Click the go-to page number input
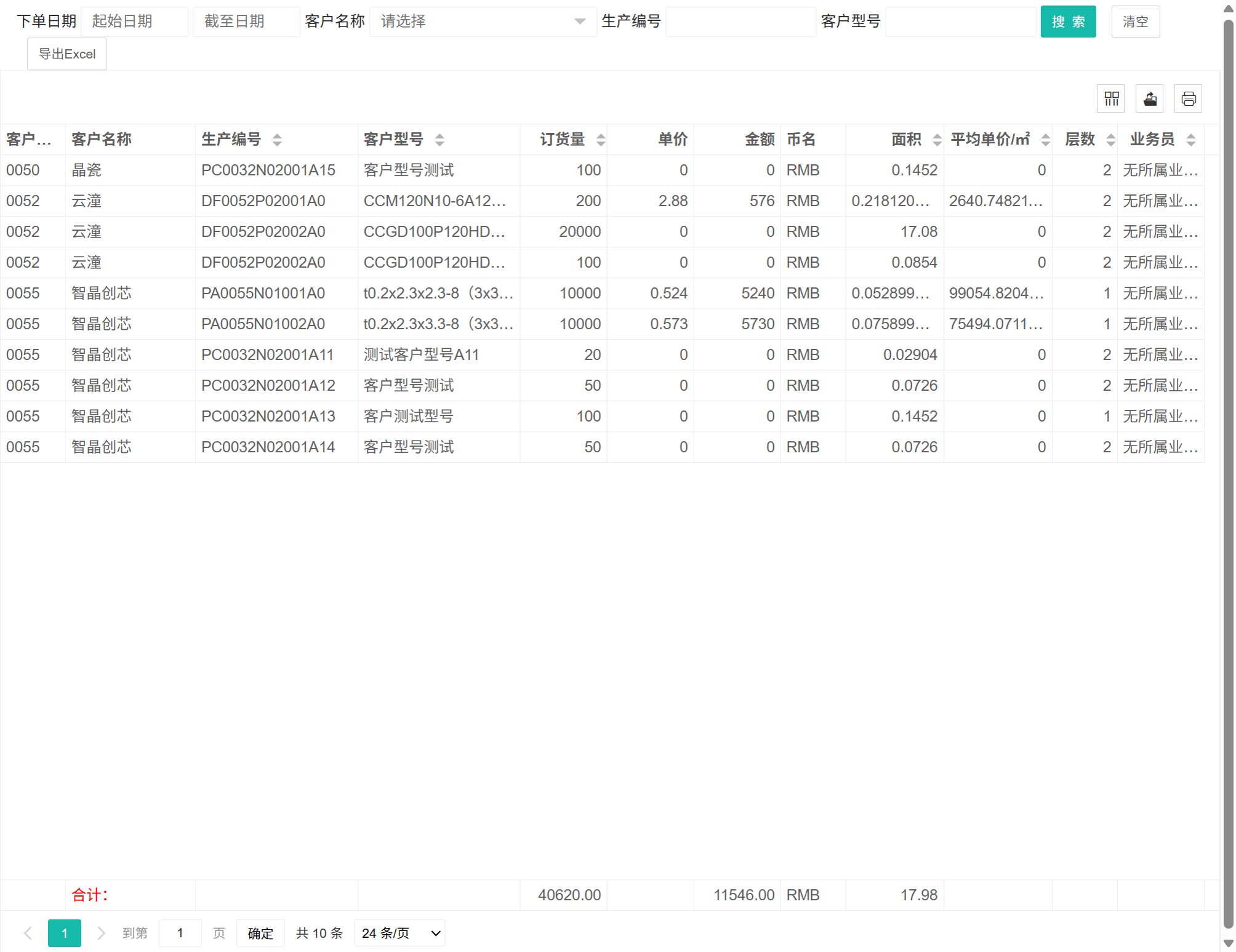 pos(180,933)
